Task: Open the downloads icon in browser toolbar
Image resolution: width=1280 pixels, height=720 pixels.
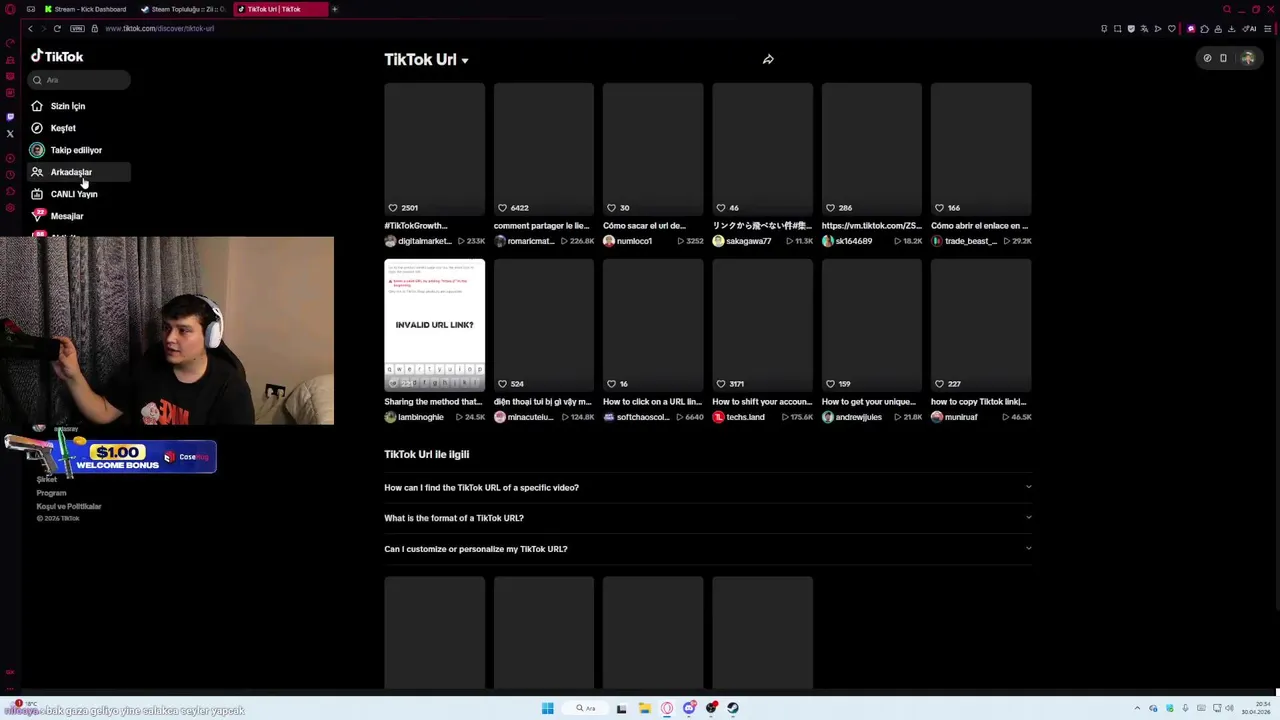Action: (1232, 29)
